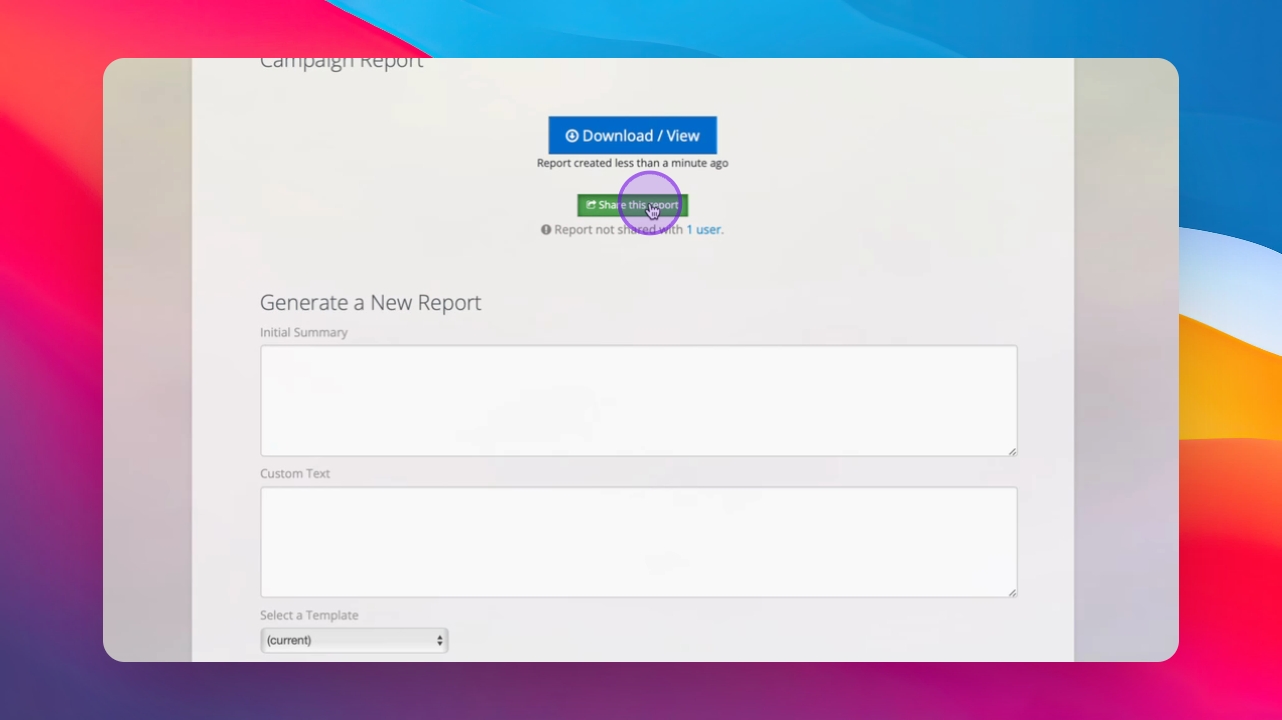Open the Select a Template dropdown

coord(354,640)
